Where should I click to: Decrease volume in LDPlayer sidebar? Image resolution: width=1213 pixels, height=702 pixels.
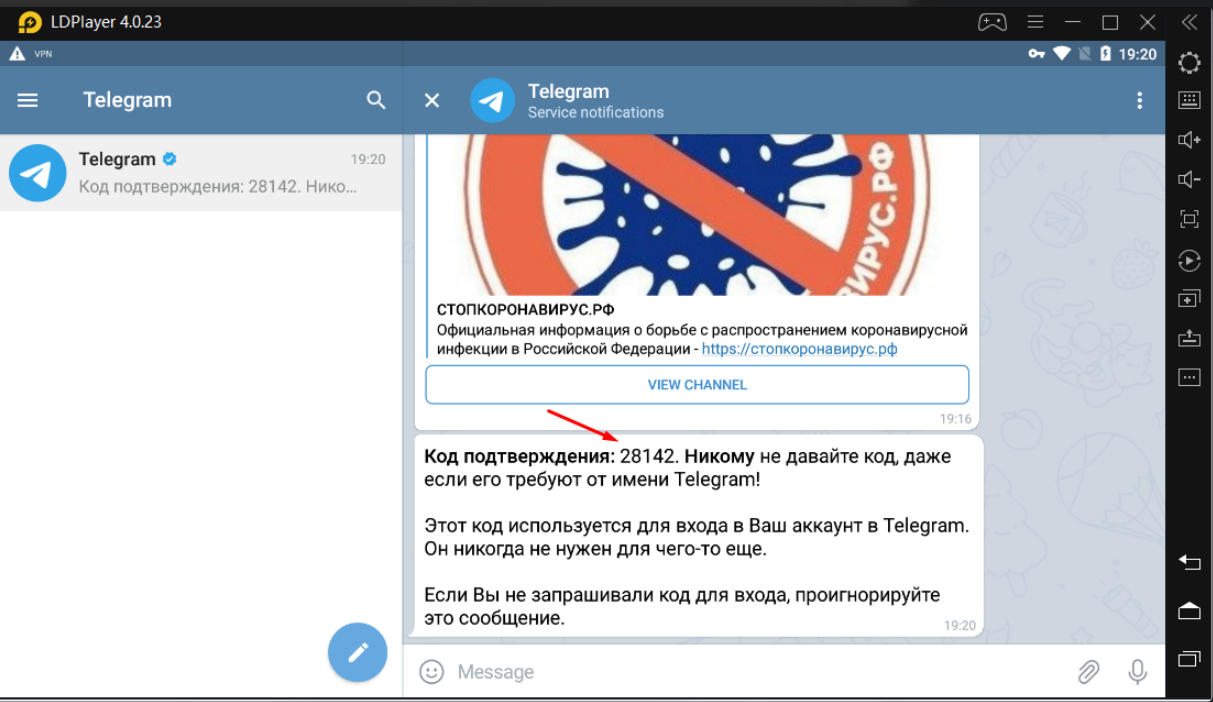pos(1189,179)
